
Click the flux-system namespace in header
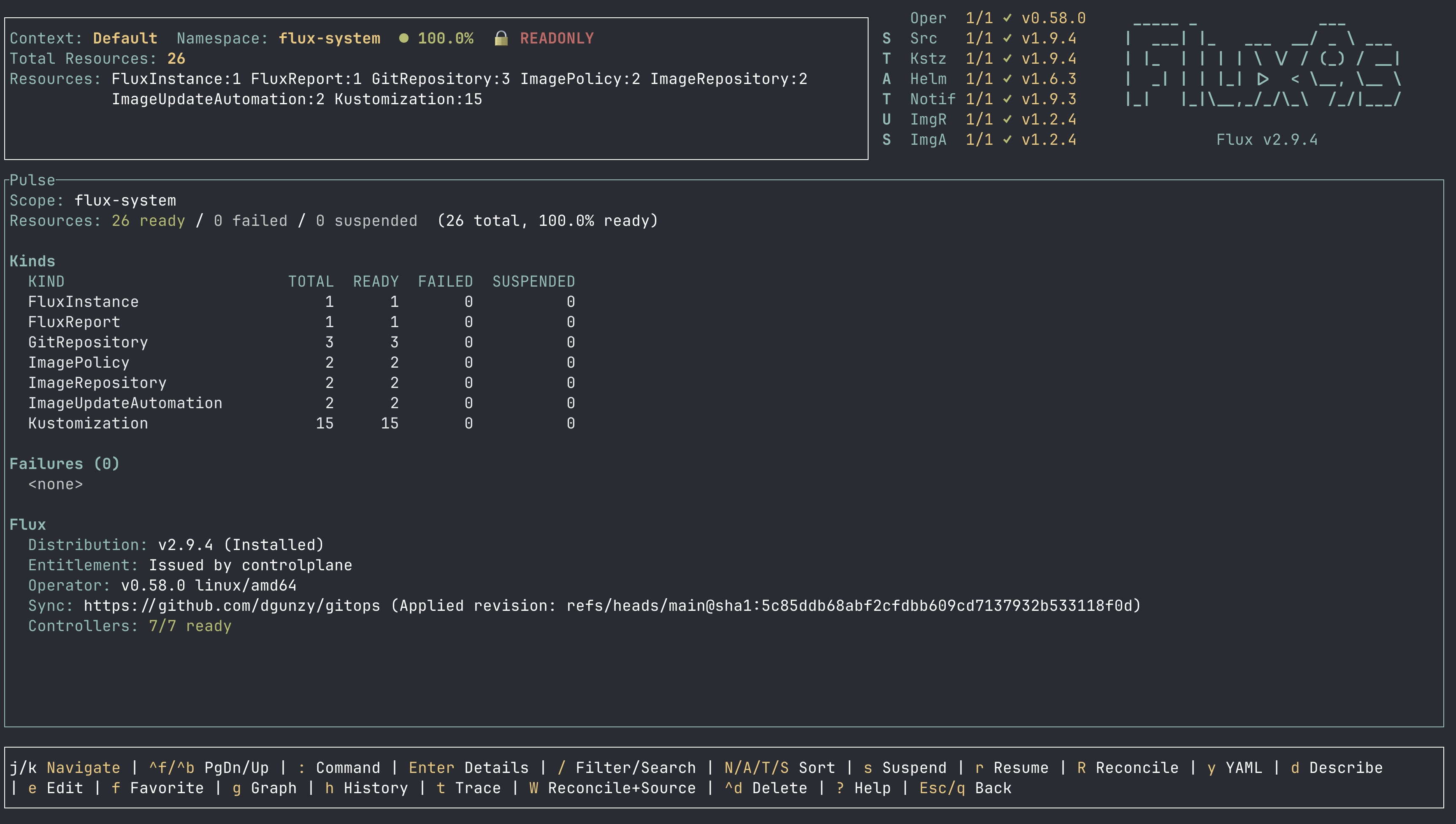[330, 38]
